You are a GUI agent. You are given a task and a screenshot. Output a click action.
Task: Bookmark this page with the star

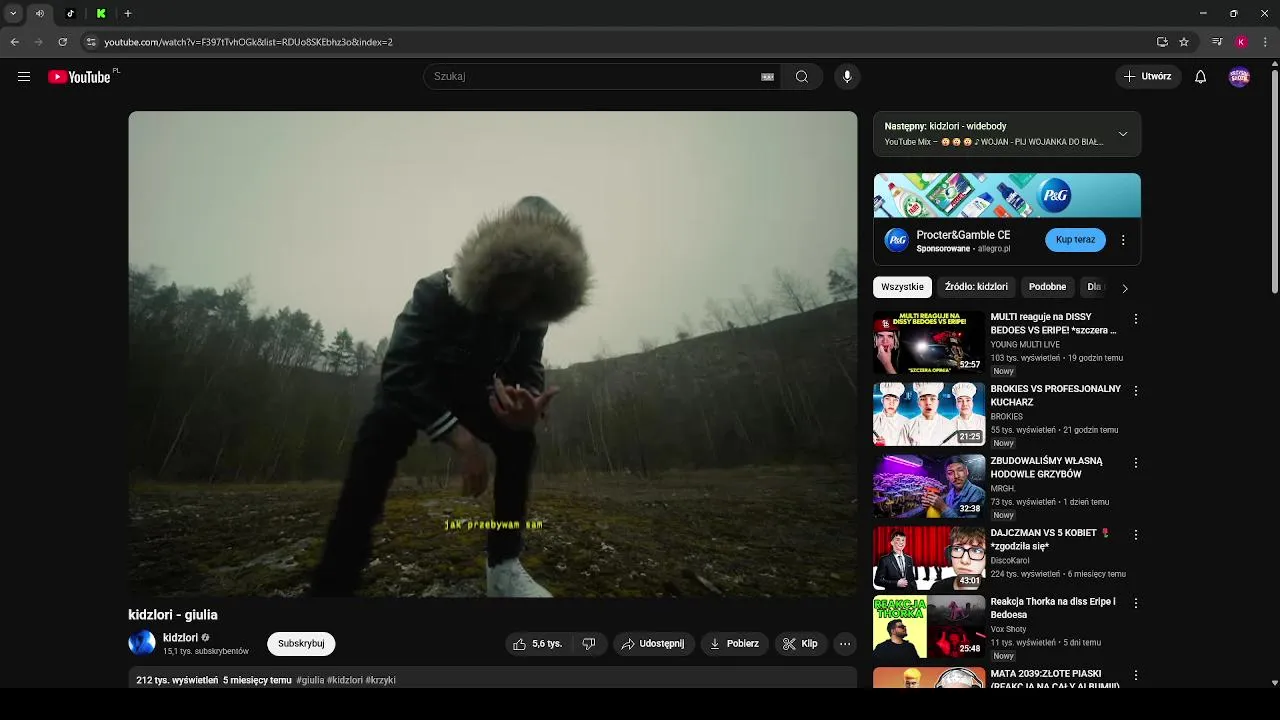1184,42
